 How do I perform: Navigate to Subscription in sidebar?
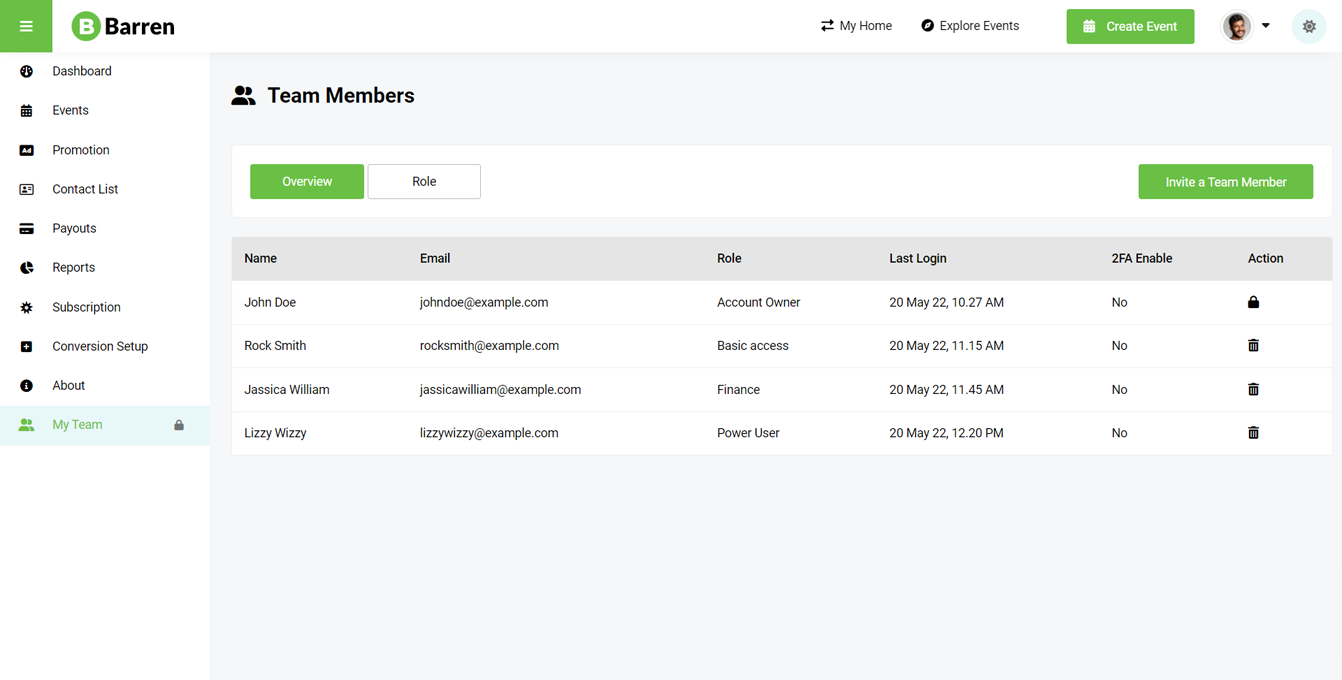(x=86, y=307)
